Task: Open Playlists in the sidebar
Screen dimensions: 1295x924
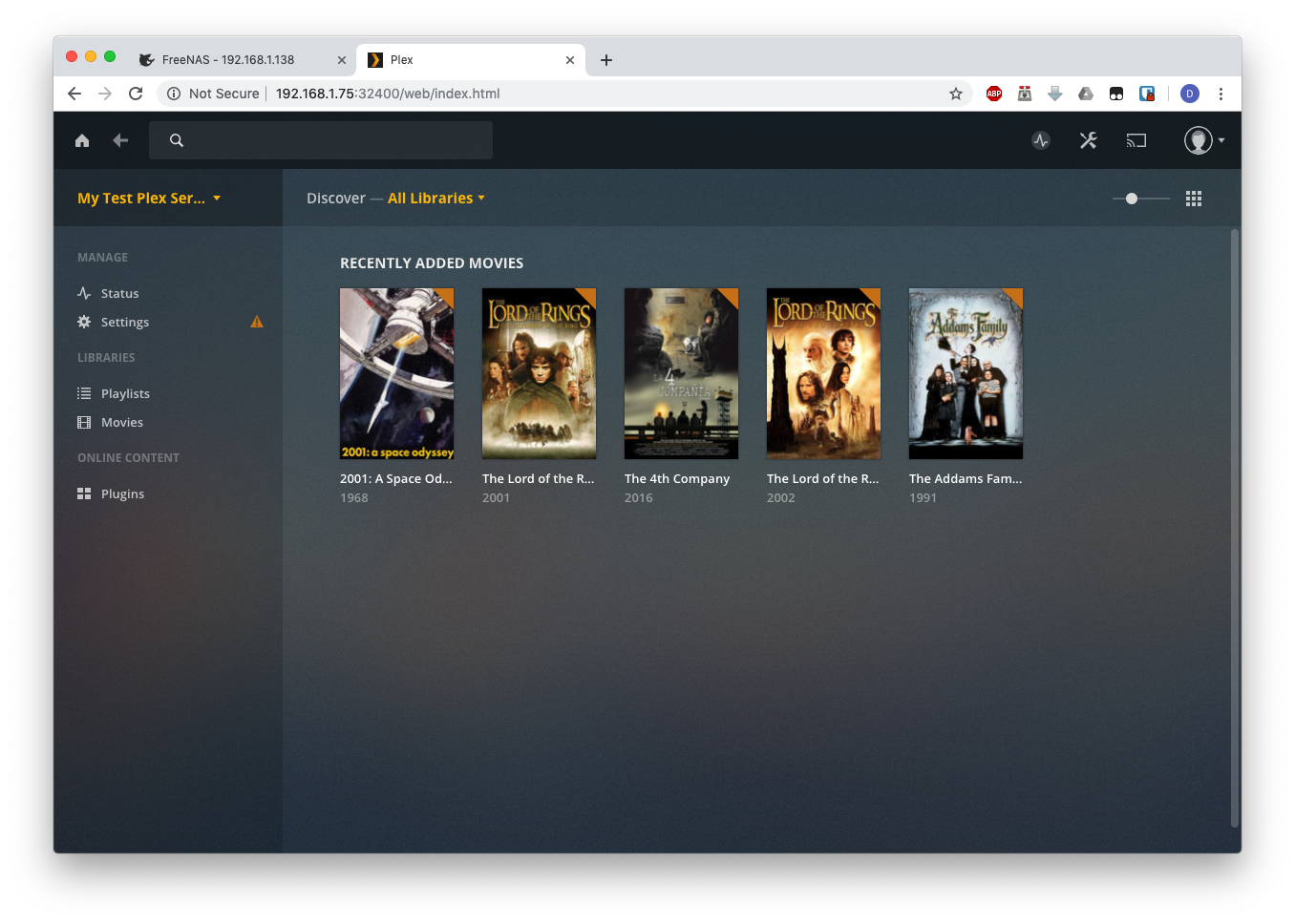Action: click(125, 393)
